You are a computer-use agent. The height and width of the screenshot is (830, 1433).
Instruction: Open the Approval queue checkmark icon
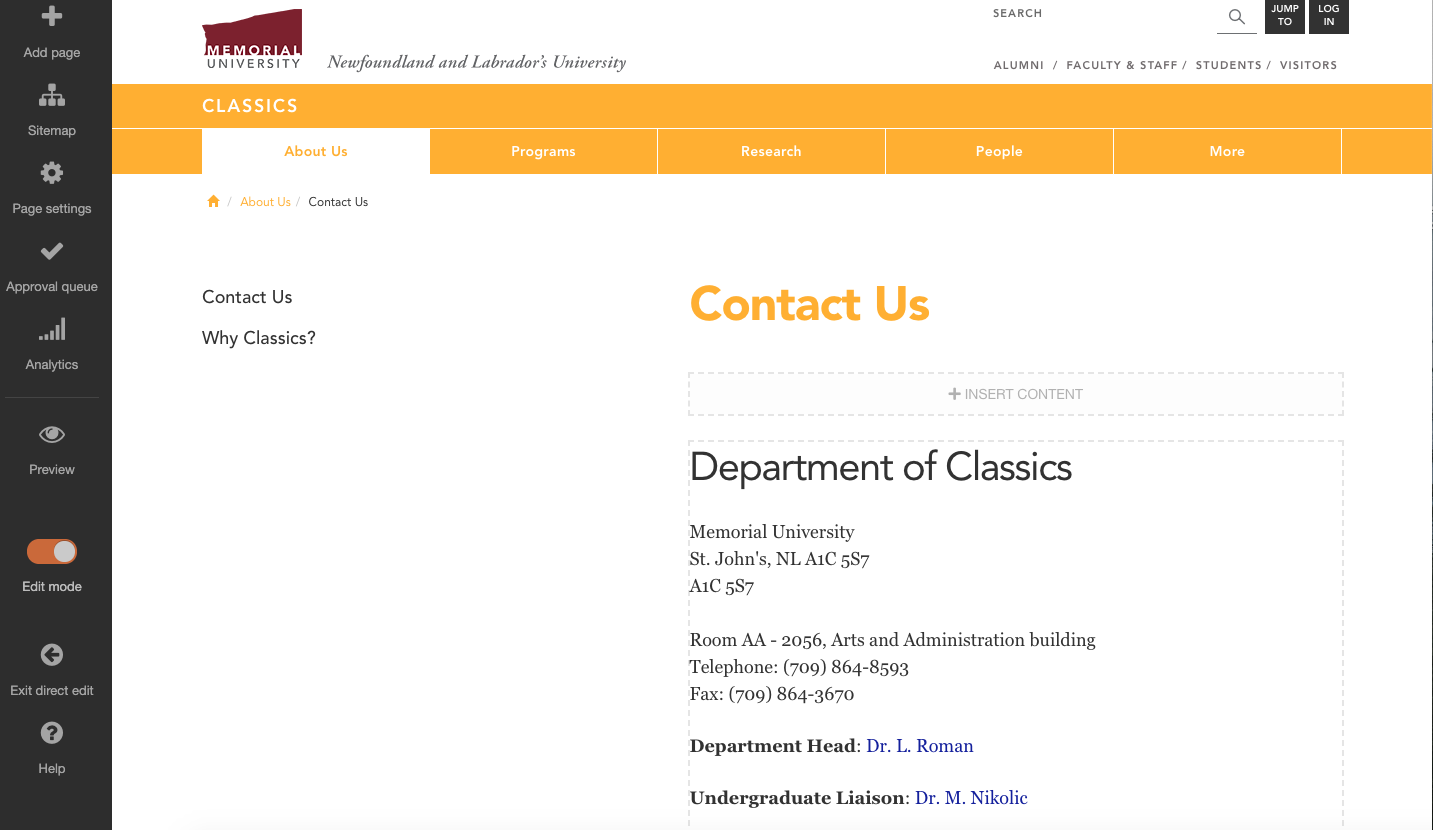tap(52, 251)
